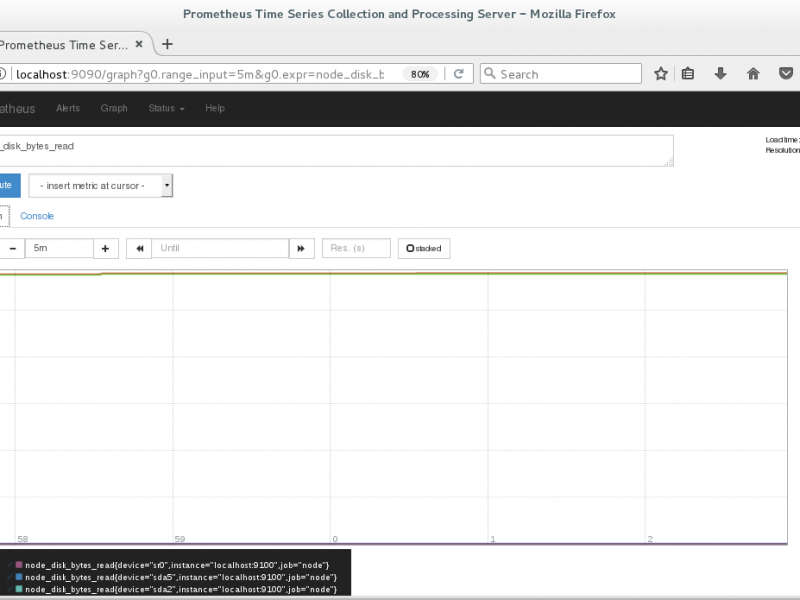Bookmark the page with the star icon
This screenshot has width=800, height=600.
660,73
